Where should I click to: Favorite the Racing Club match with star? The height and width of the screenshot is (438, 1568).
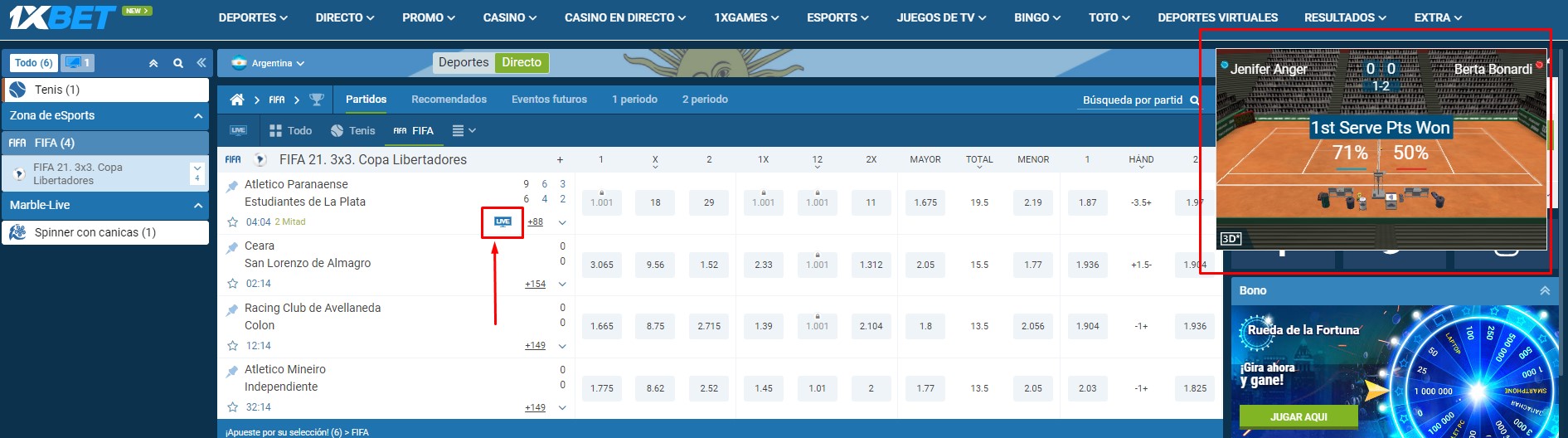(233, 346)
